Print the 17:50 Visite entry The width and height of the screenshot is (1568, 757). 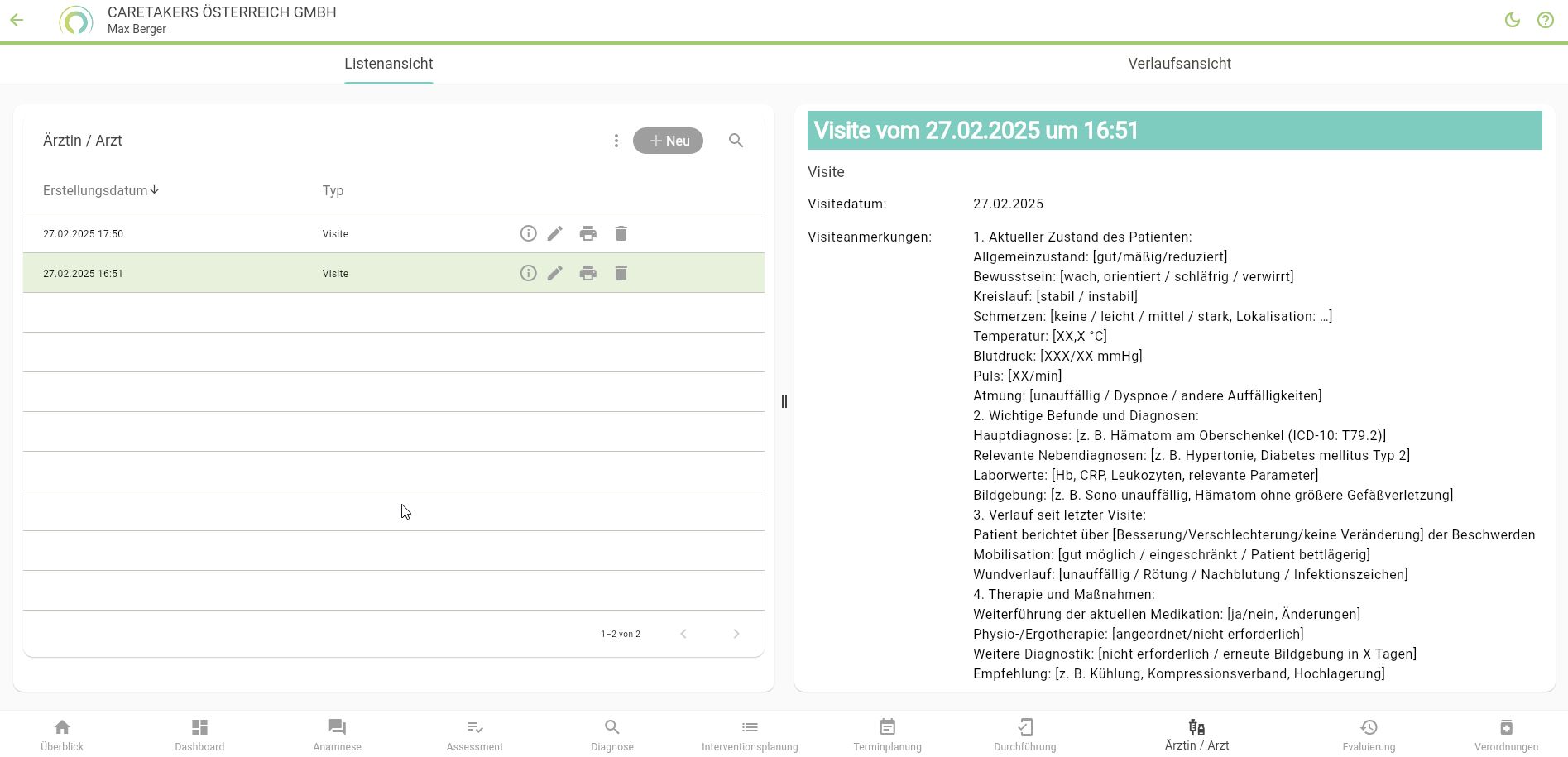(x=587, y=233)
